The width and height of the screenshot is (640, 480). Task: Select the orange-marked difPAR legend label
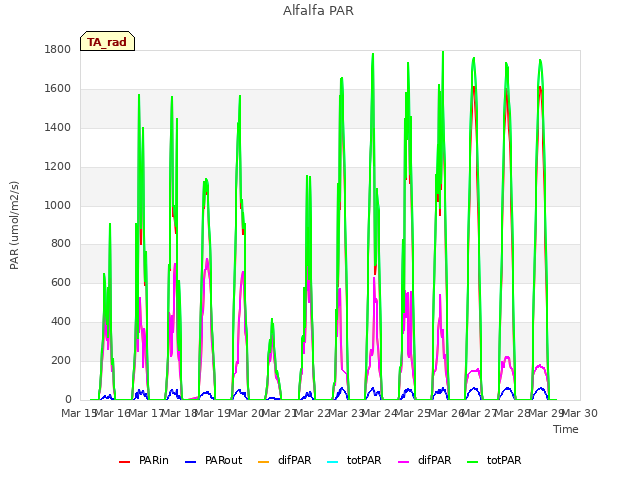click(295, 460)
